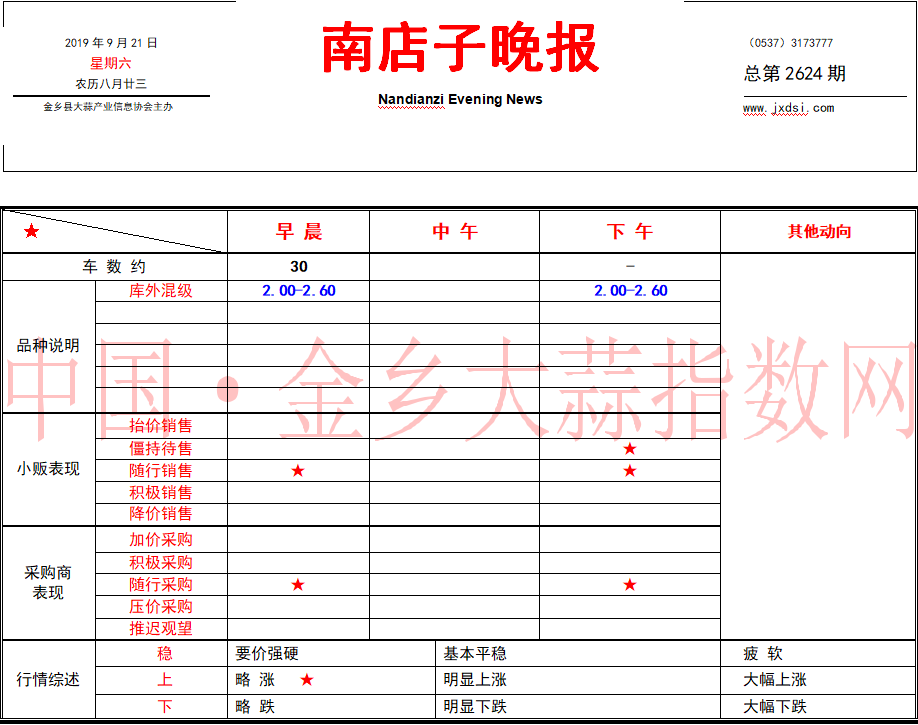Open the www.jxdsi.com website link
Image resolution: width=918 pixels, height=725 pixels.
click(788, 108)
